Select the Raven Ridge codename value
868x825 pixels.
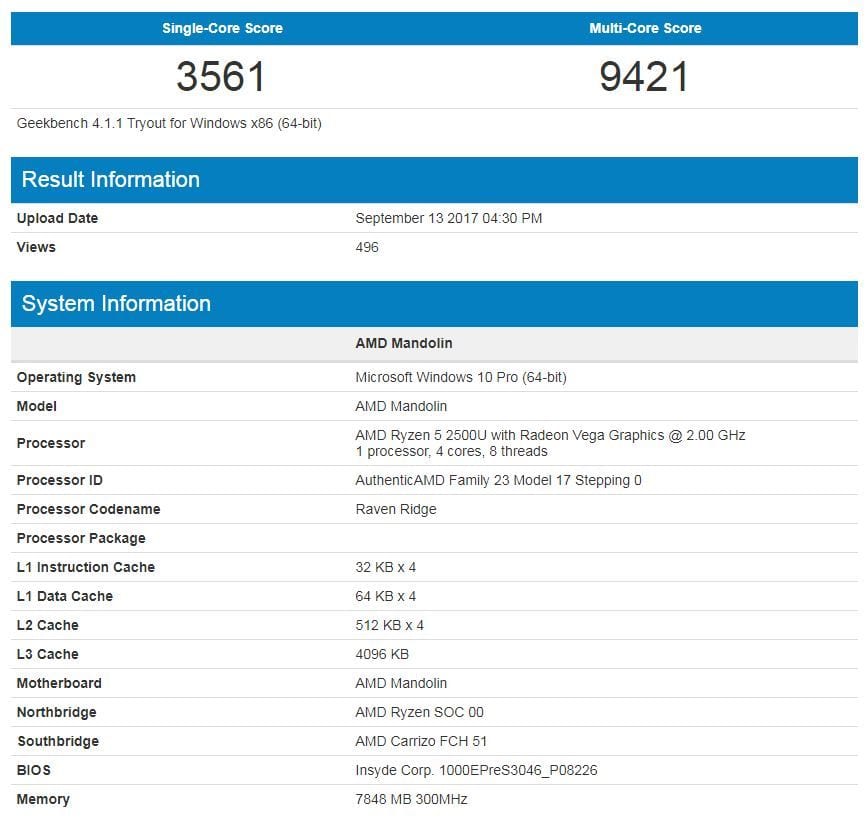(x=396, y=509)
